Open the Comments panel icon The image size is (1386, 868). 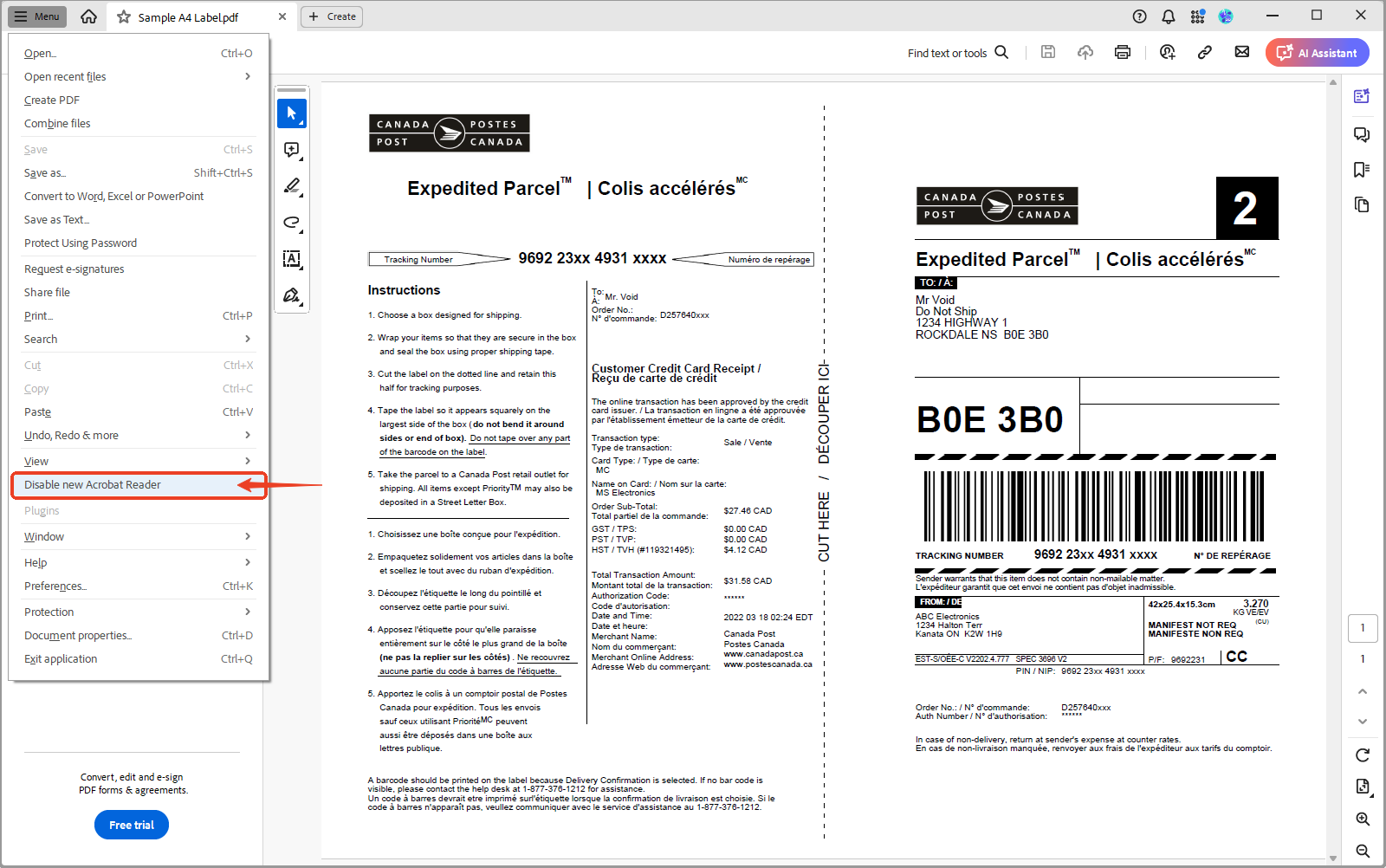(x=1362, y=134)
